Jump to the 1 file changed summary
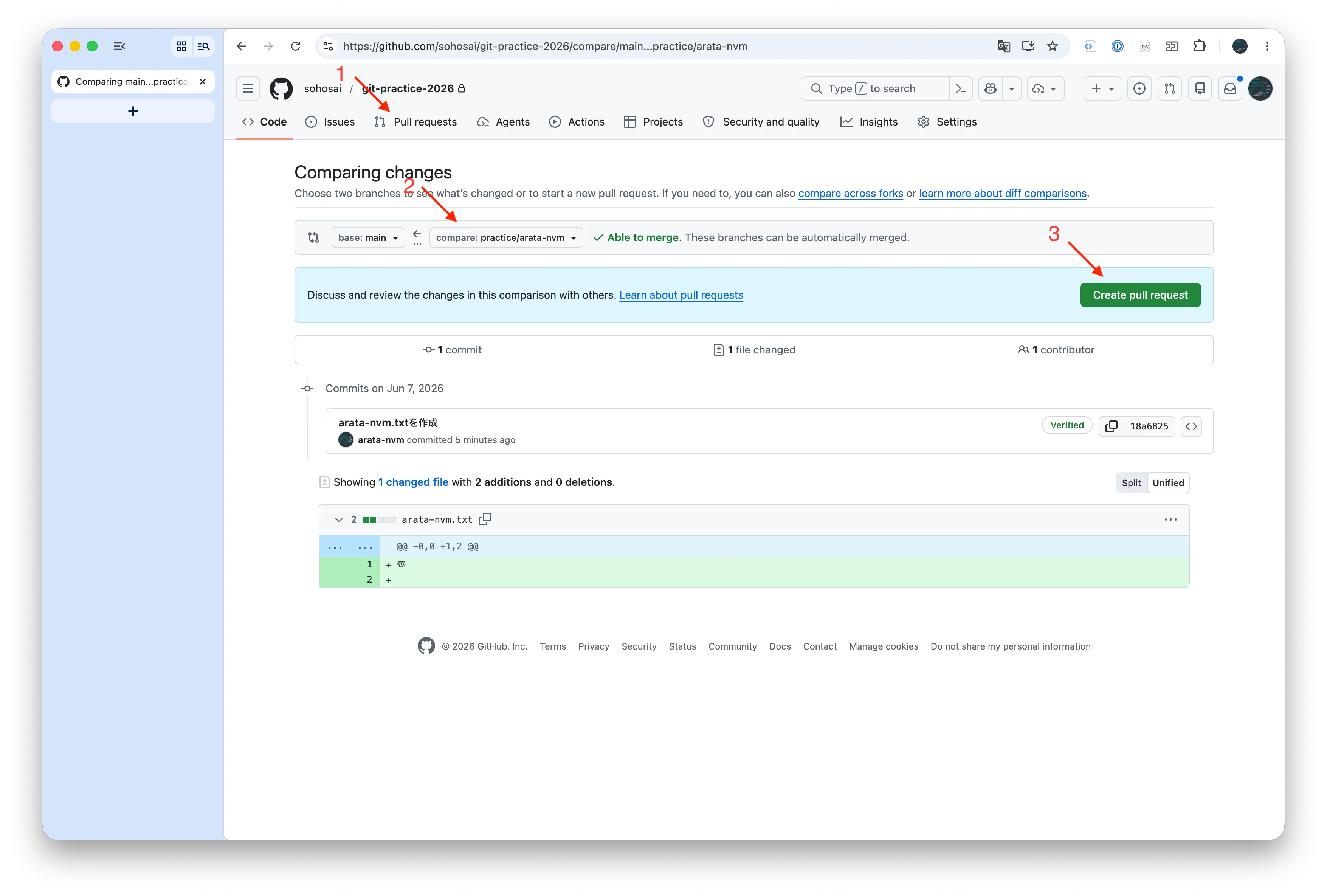Image resolution: width=1327 pixels, height=896 pixels. pos(754,349)
